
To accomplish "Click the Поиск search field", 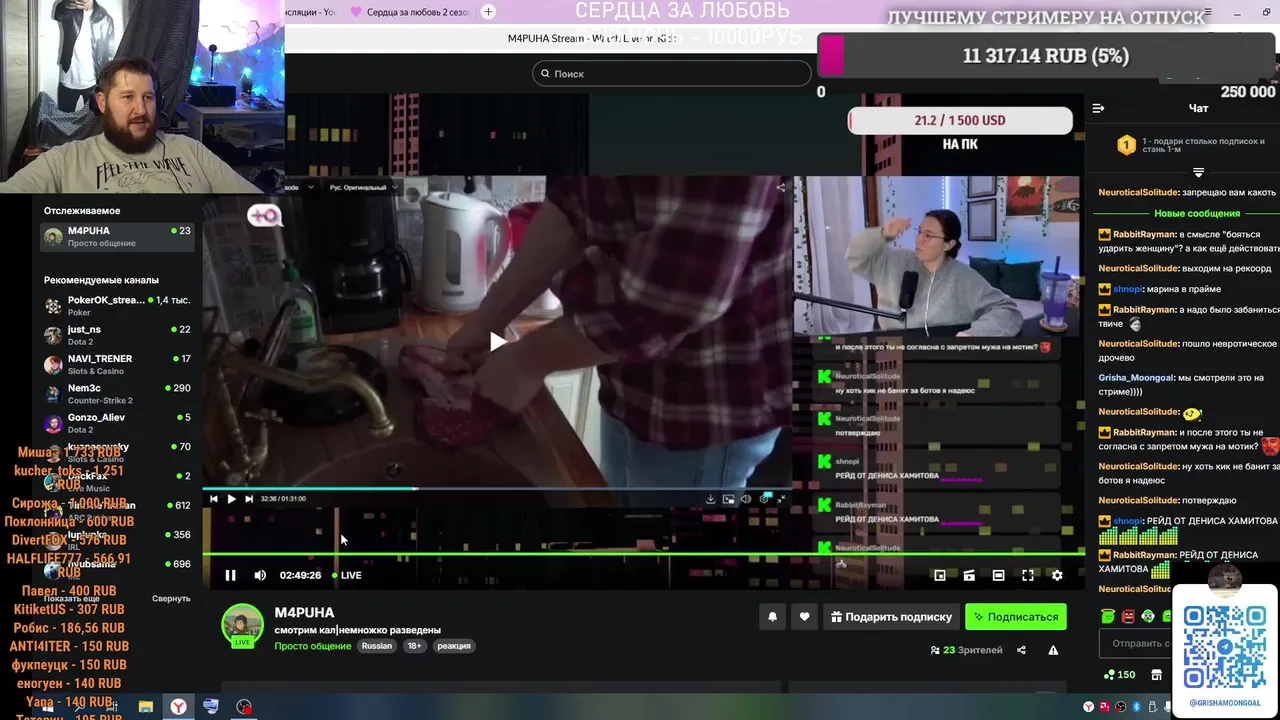I will pyautogui.click(x=672, y=73).
